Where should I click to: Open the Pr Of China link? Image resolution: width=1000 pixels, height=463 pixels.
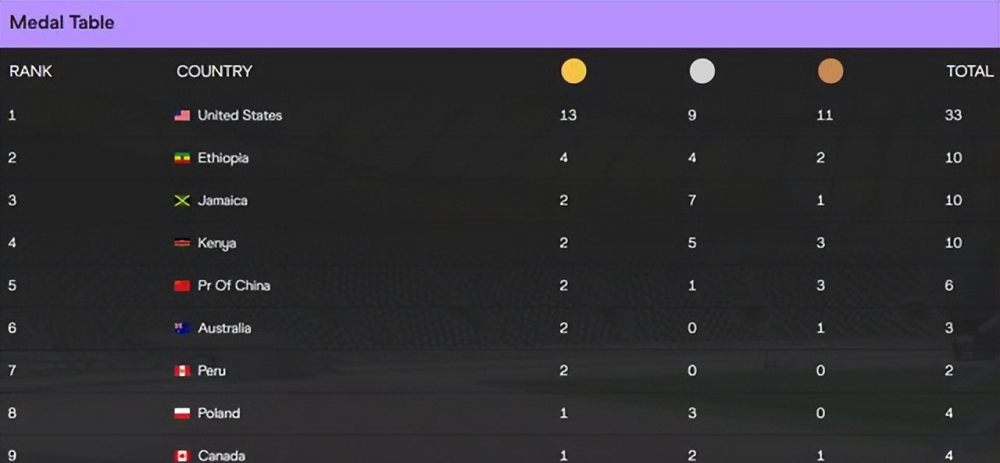click(x=234, y=286)
